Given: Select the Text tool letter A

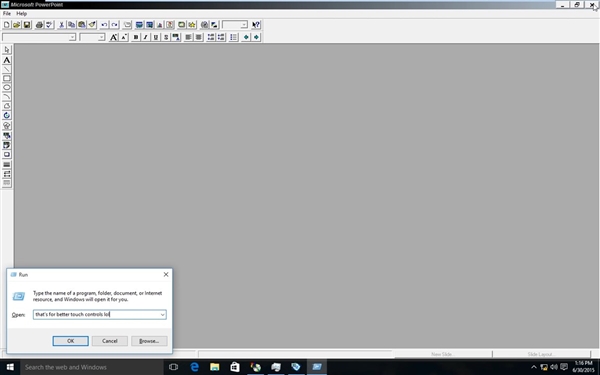Looking at the screenshot, I should (7, 60).
